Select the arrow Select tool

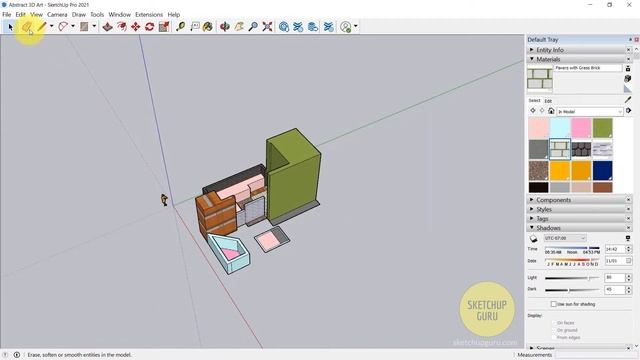(10, 27)
